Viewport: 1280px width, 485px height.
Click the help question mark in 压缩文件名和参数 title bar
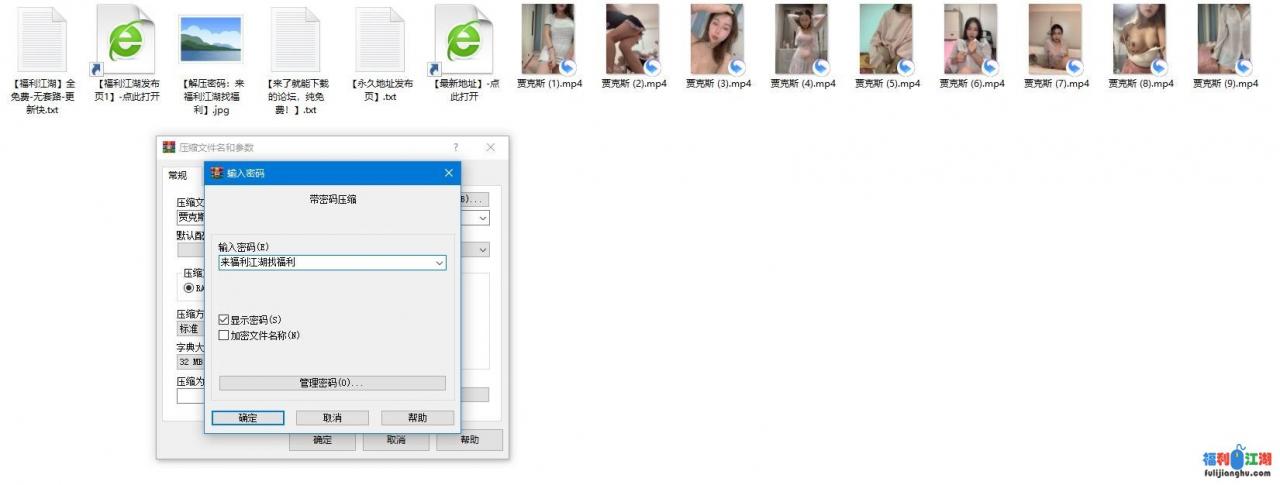[x=456, y=147]
